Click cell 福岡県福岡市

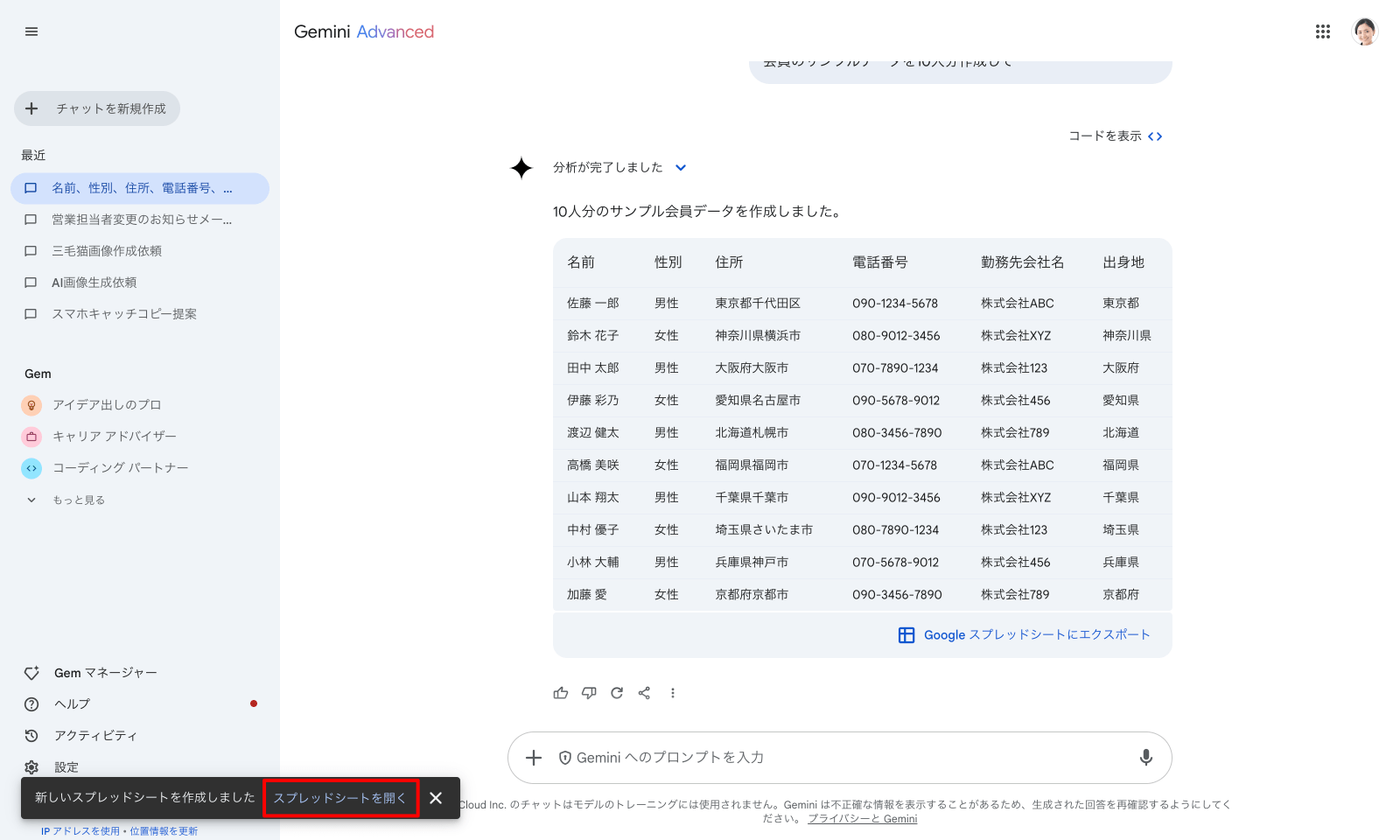tap(752, 465)
